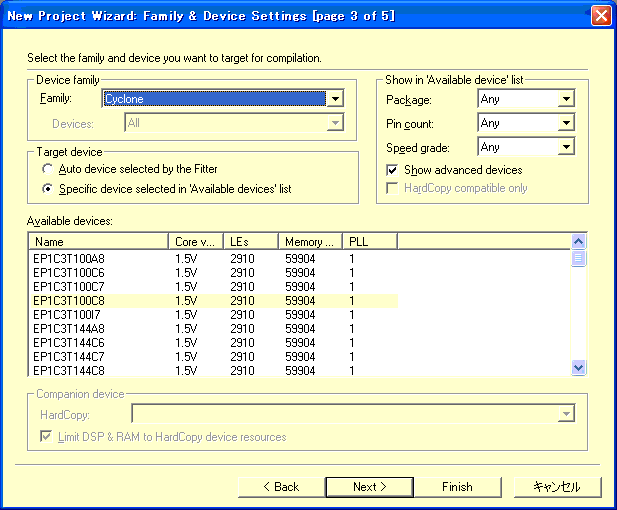Sort by PLL column header
Screen dimensions: 617x510
[370, 241]
